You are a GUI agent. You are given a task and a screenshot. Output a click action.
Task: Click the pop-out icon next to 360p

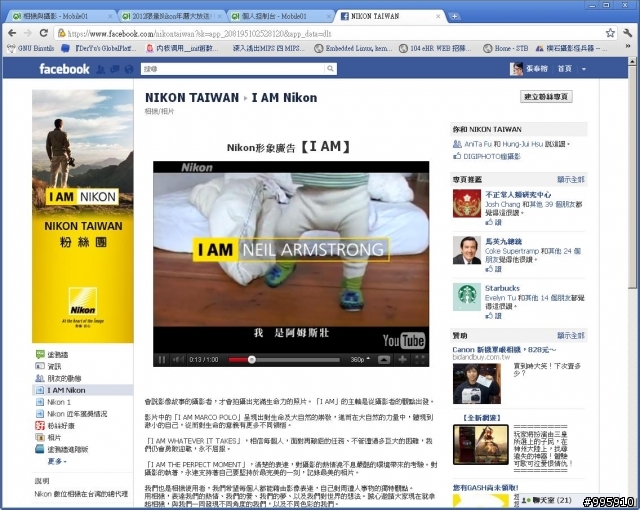point(384,359)
